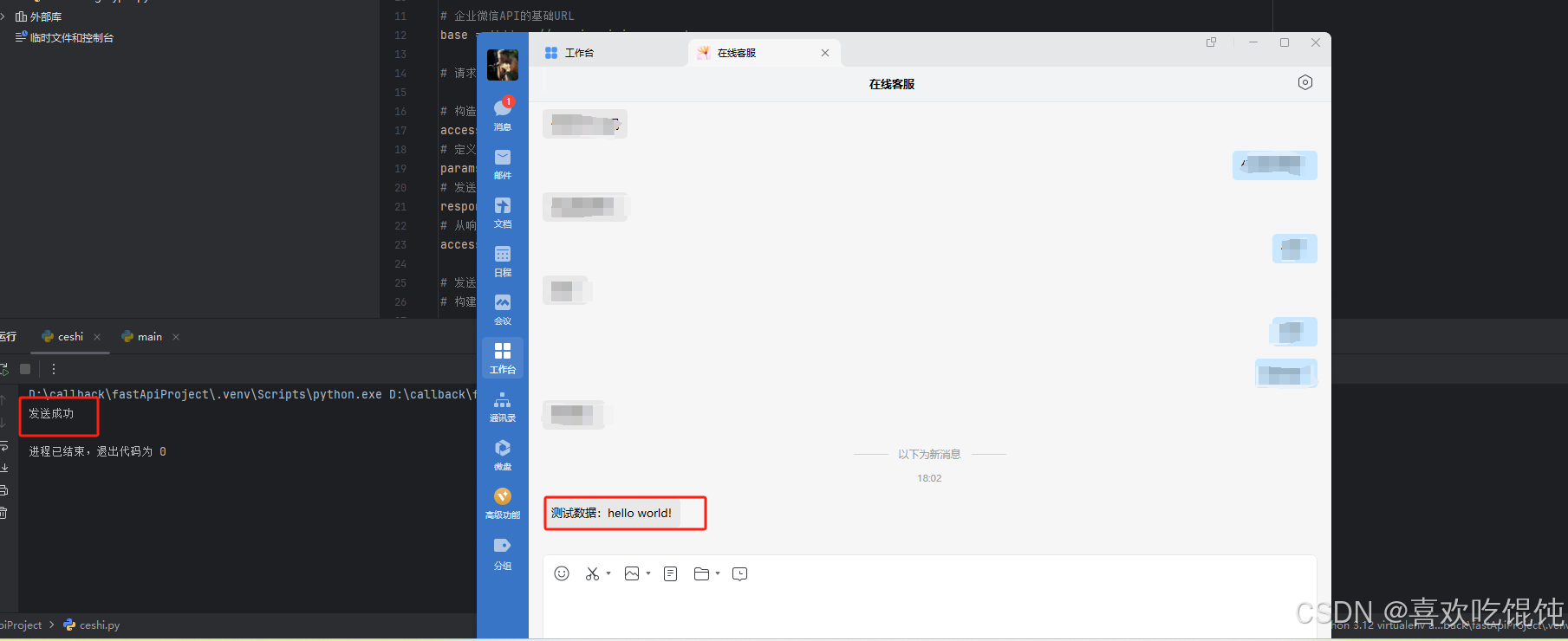The height and width of the screenshot is (641, 1568).
Task: Close the 在线客服 tab
Action: pos(825,53)
